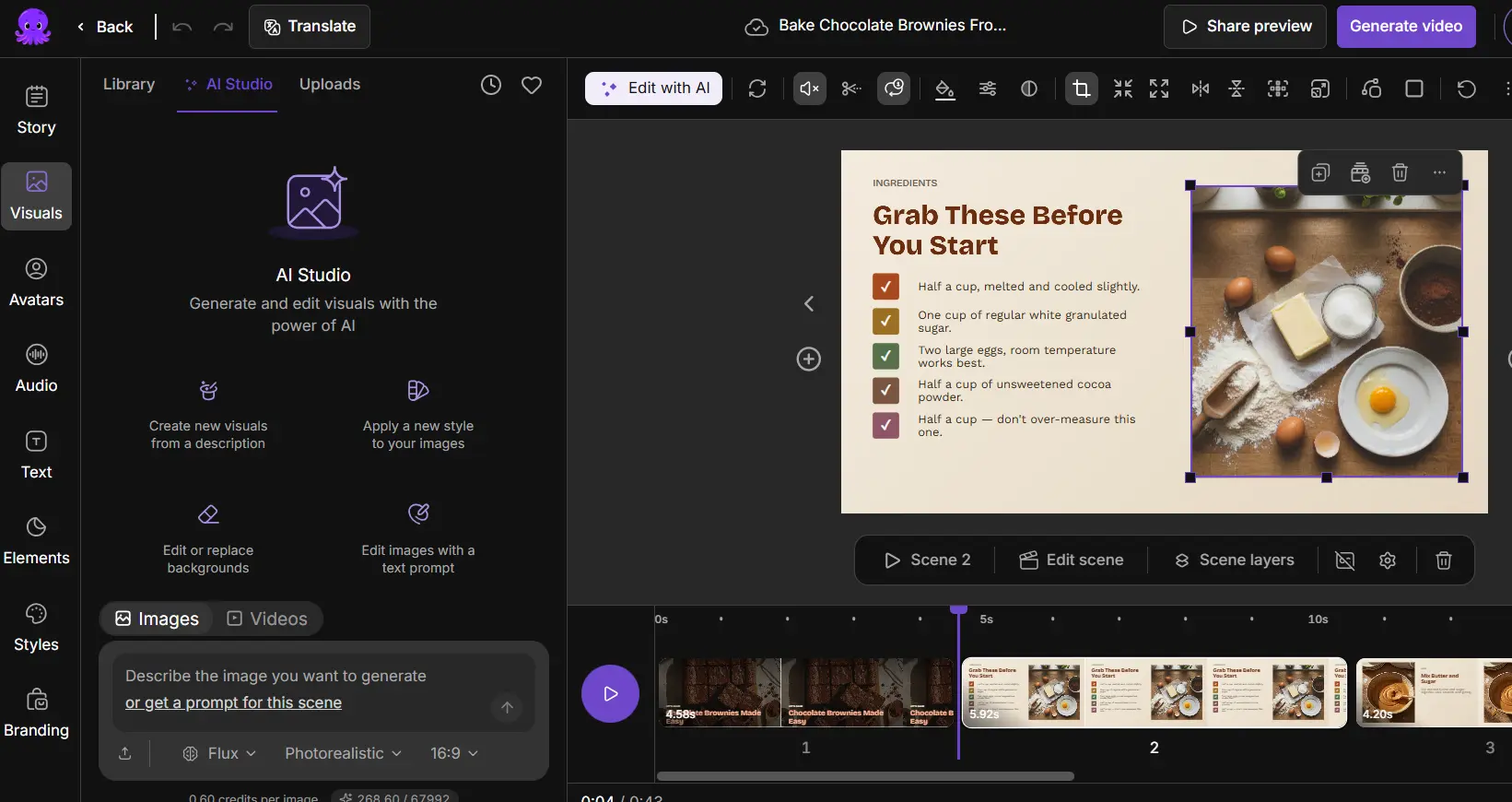Switch to the Uploads tab
This screenshot has width=1512, height=802.
click(330, 84)
